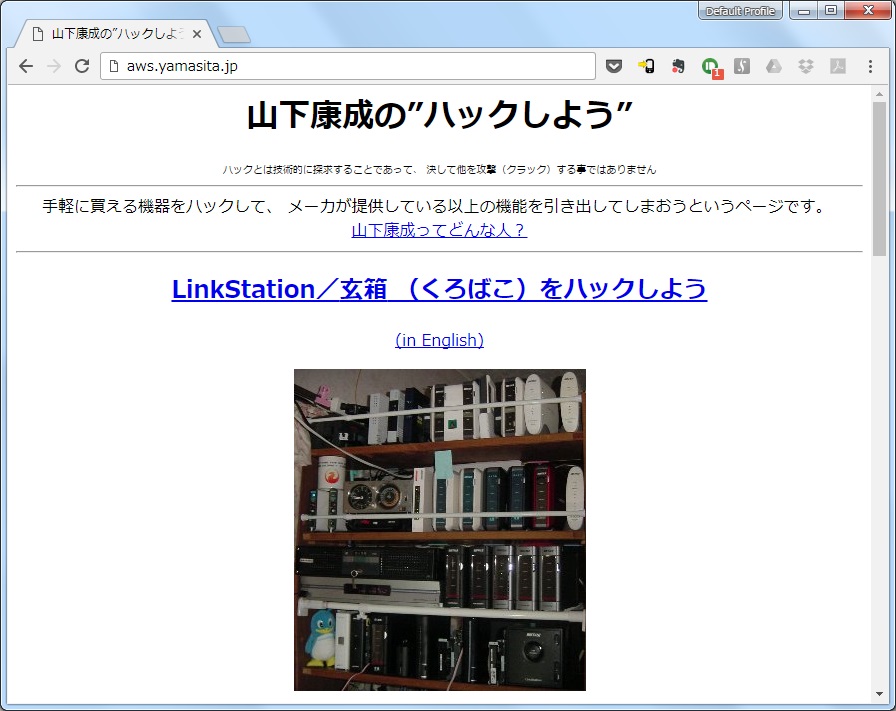Click the gray S-shaped extension icon
The image size is (896, 711).
coord(742,66)
